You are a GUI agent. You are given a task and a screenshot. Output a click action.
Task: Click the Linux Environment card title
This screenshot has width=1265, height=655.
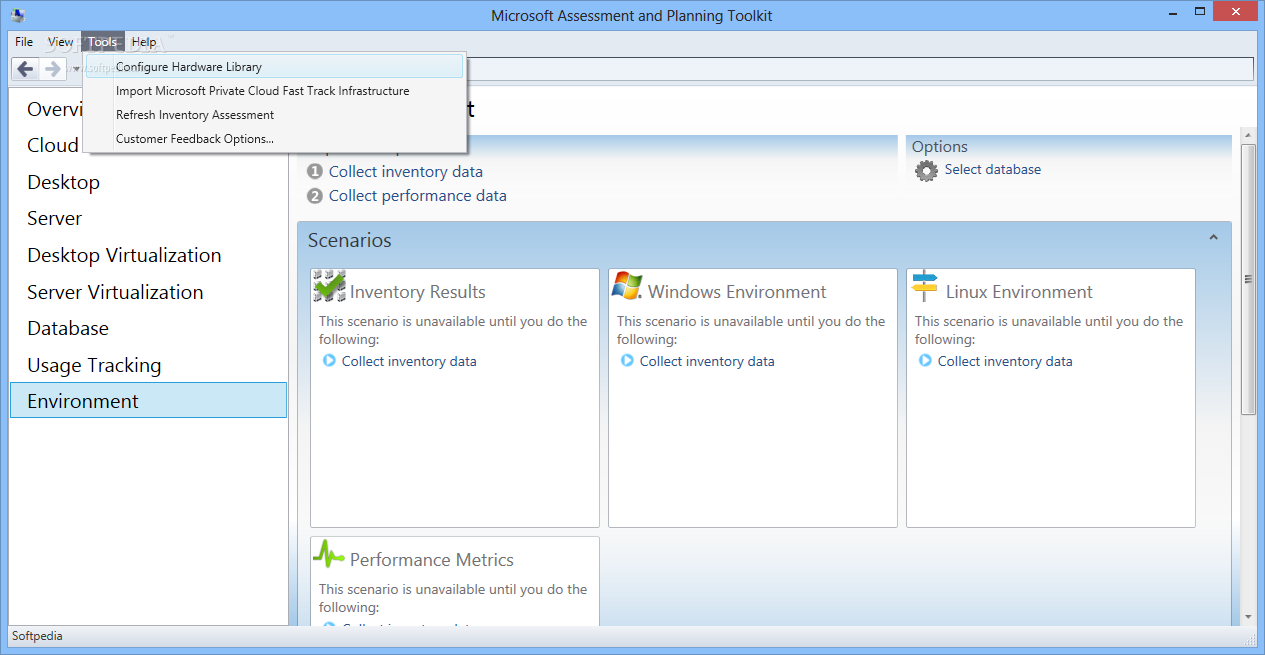1019,292
